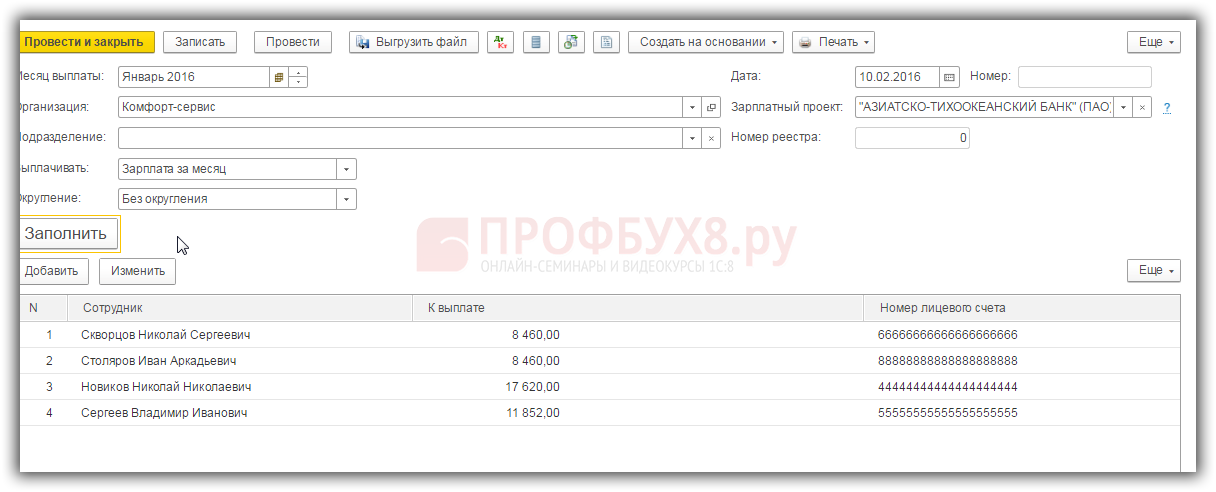Click the blue list icon in the toolbar

[536, 42]
